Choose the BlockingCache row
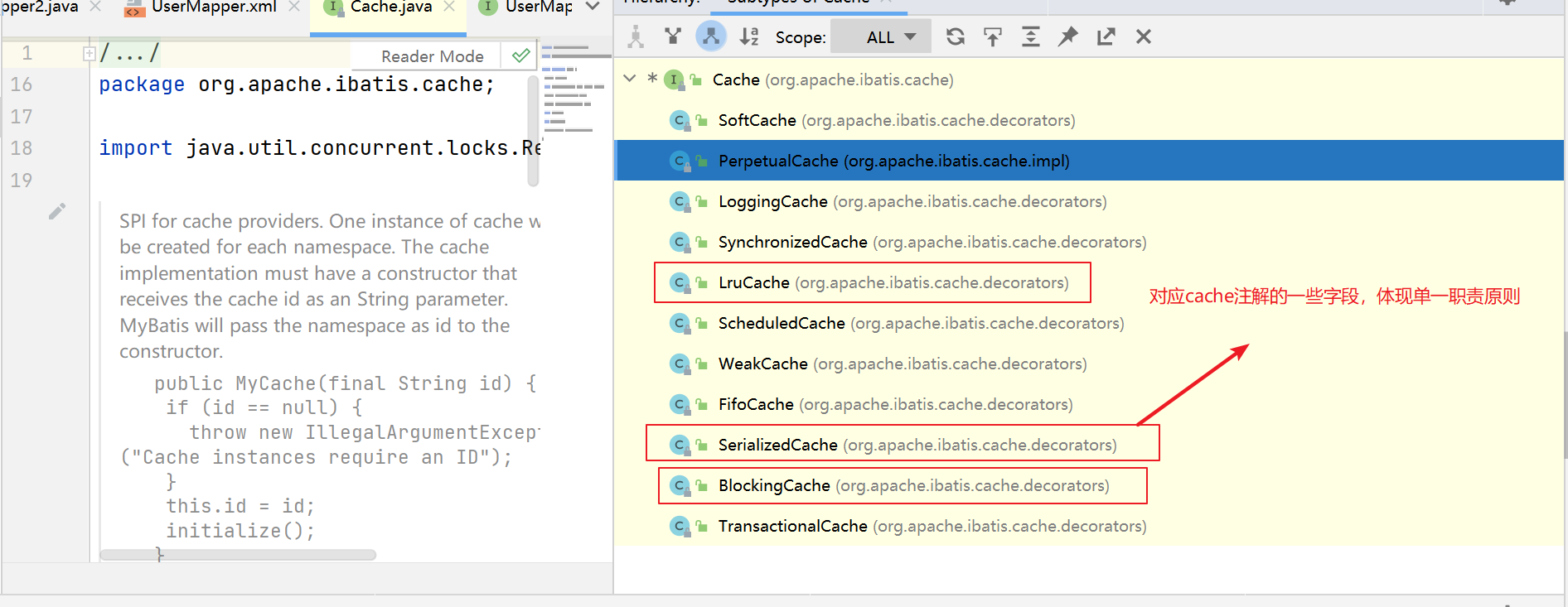The width and height of the screenshot is (1568, 607). pyautogui.click(x=1088, y=485)
